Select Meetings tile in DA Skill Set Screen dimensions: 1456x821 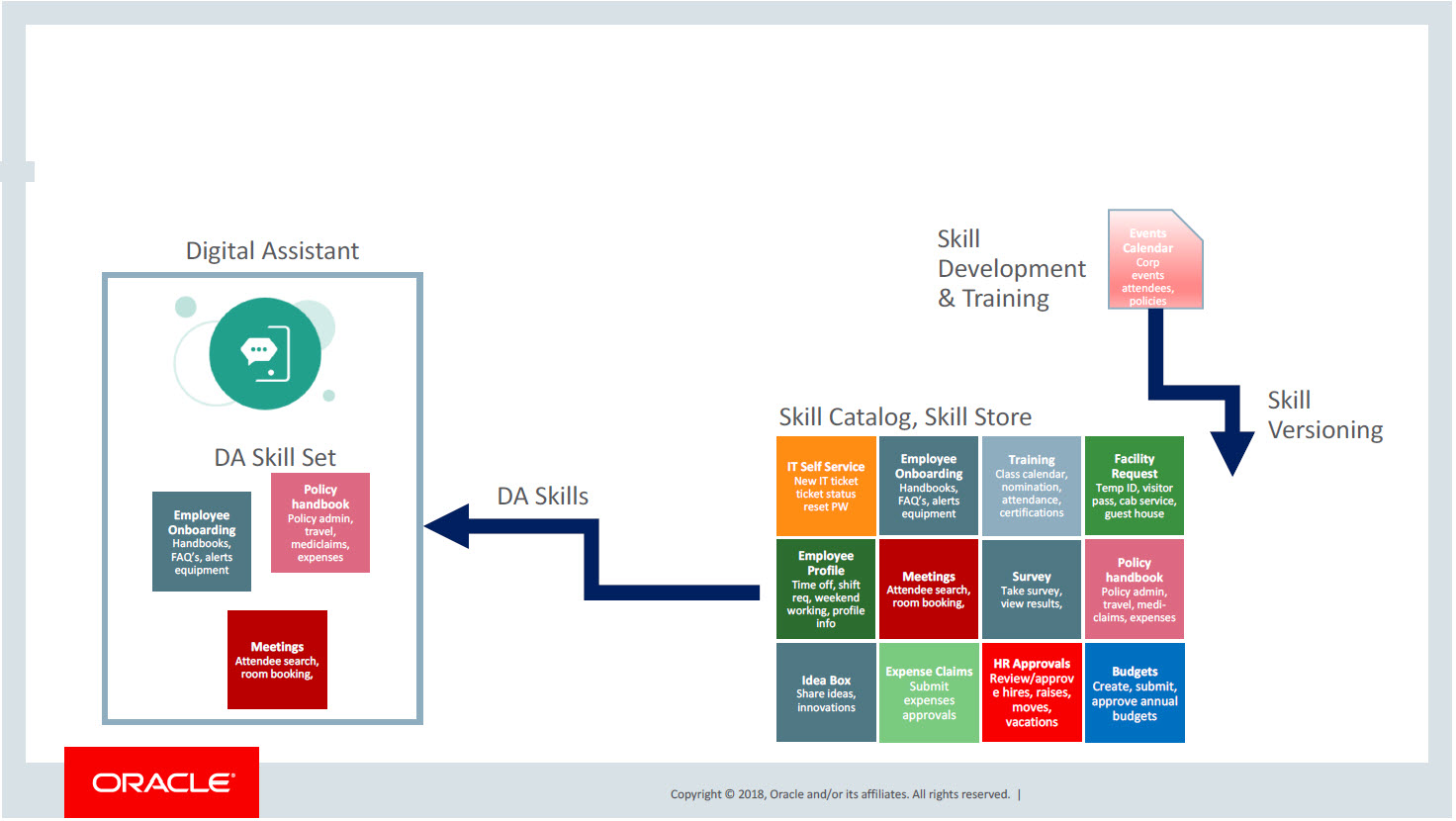(x=277, y=660)
